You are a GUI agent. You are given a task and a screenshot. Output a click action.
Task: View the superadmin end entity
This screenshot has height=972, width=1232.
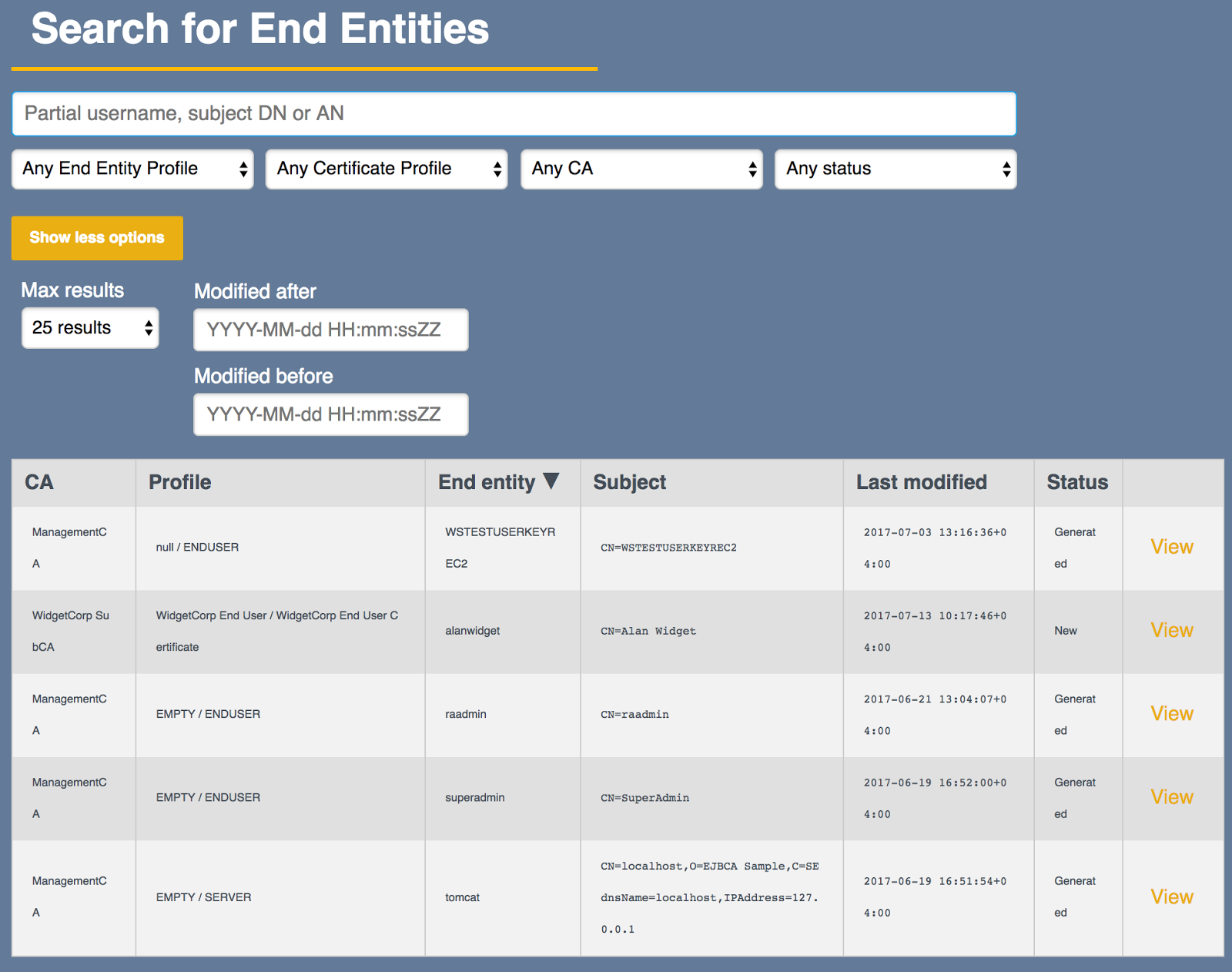click(x=1171, y=797)
